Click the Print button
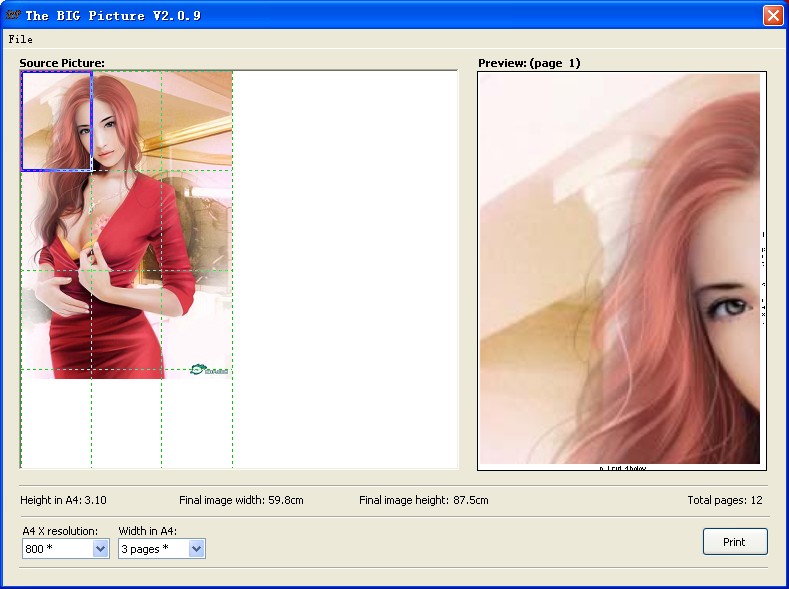The image size is (789, 589). pyautogui.click(x=735, y=542)
